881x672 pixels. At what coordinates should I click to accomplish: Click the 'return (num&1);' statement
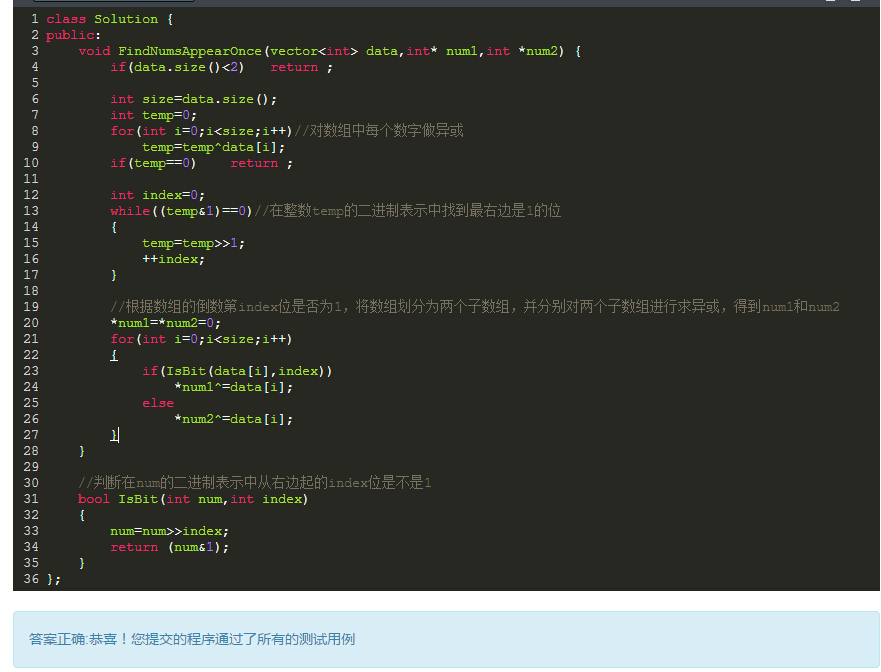(169, 547)
